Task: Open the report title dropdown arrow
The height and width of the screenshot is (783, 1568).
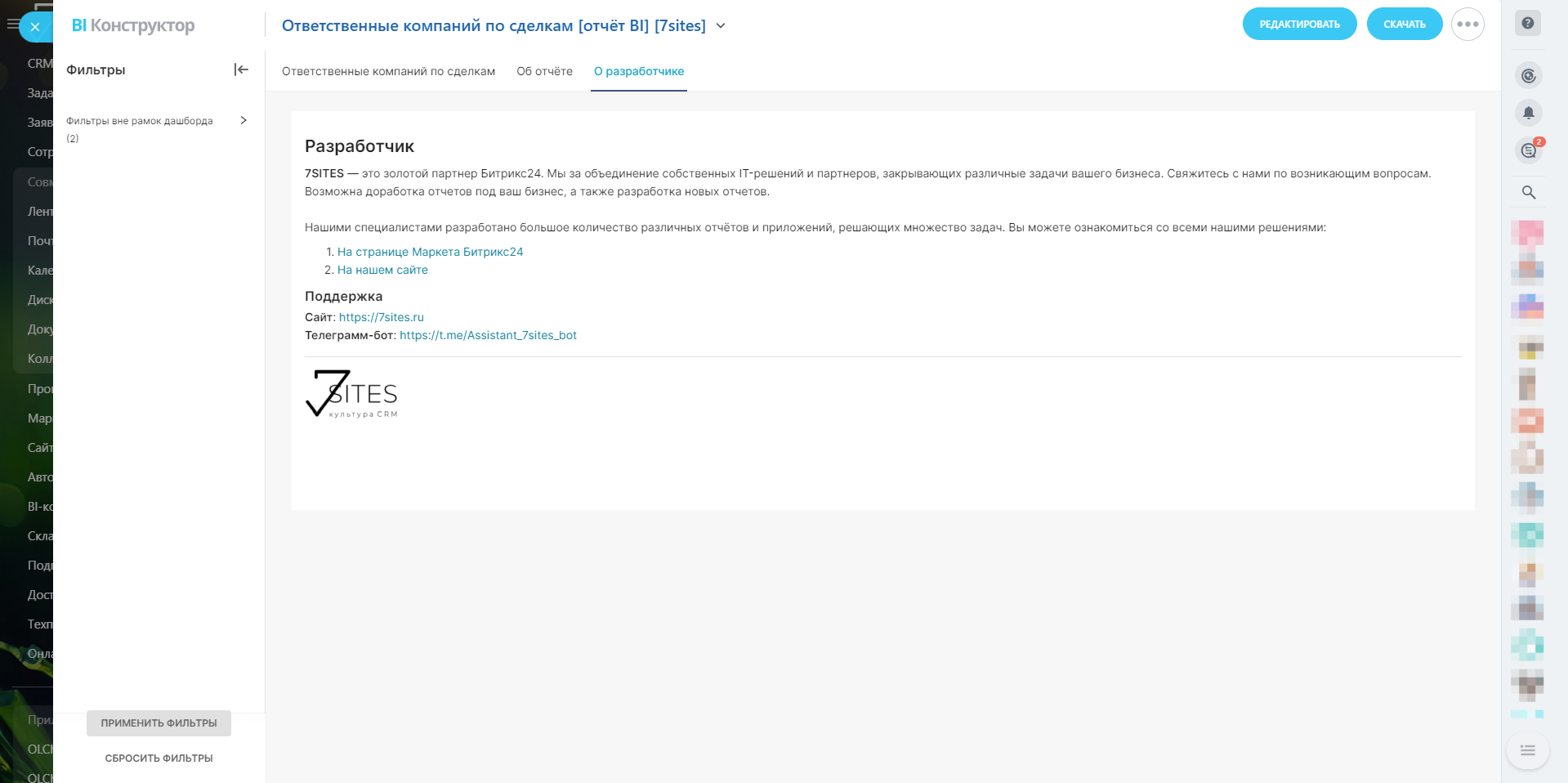Action: [721, 26]
